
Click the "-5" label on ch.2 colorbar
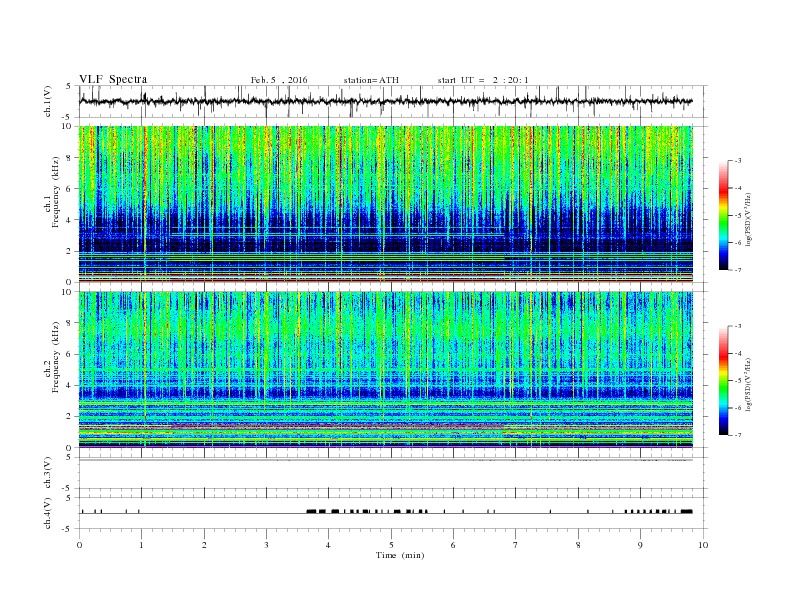point(738,381)
